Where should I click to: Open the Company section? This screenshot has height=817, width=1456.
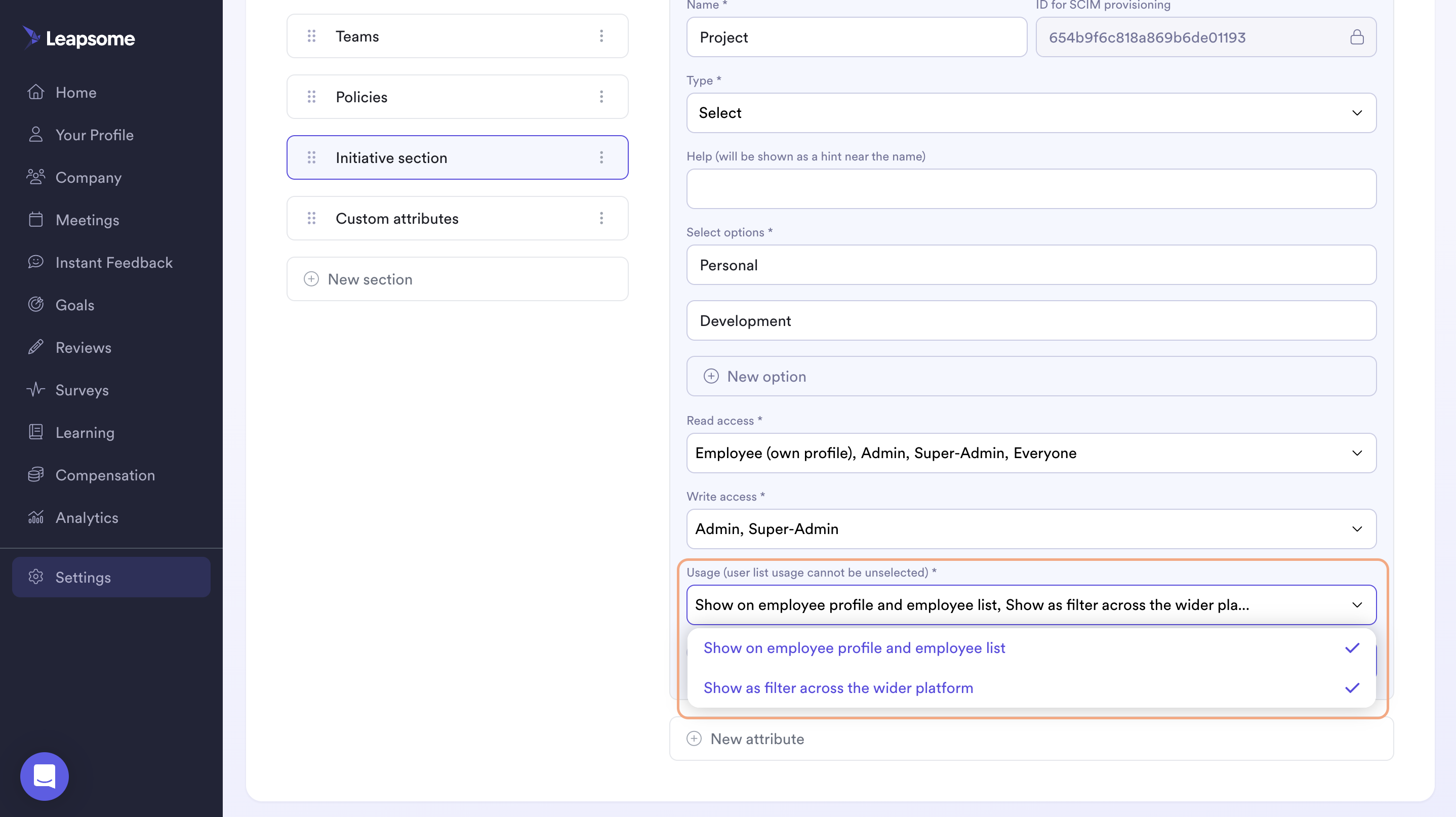tap(88, 177)
